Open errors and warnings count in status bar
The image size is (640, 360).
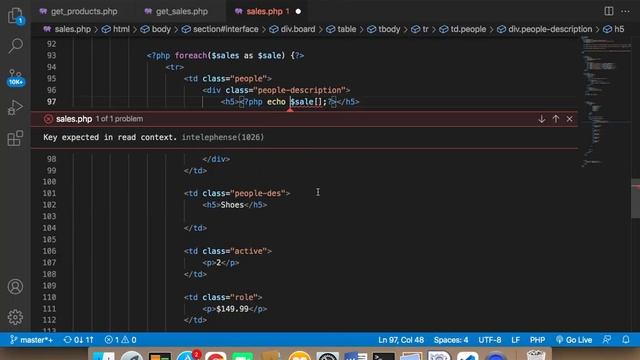point(120,340)
